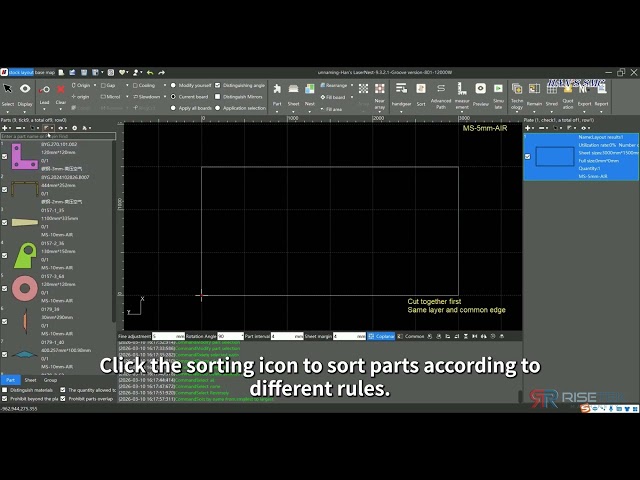Start the Nest ribbon icon
Viewport: 640px width, 480px height.
coord(310,89)
